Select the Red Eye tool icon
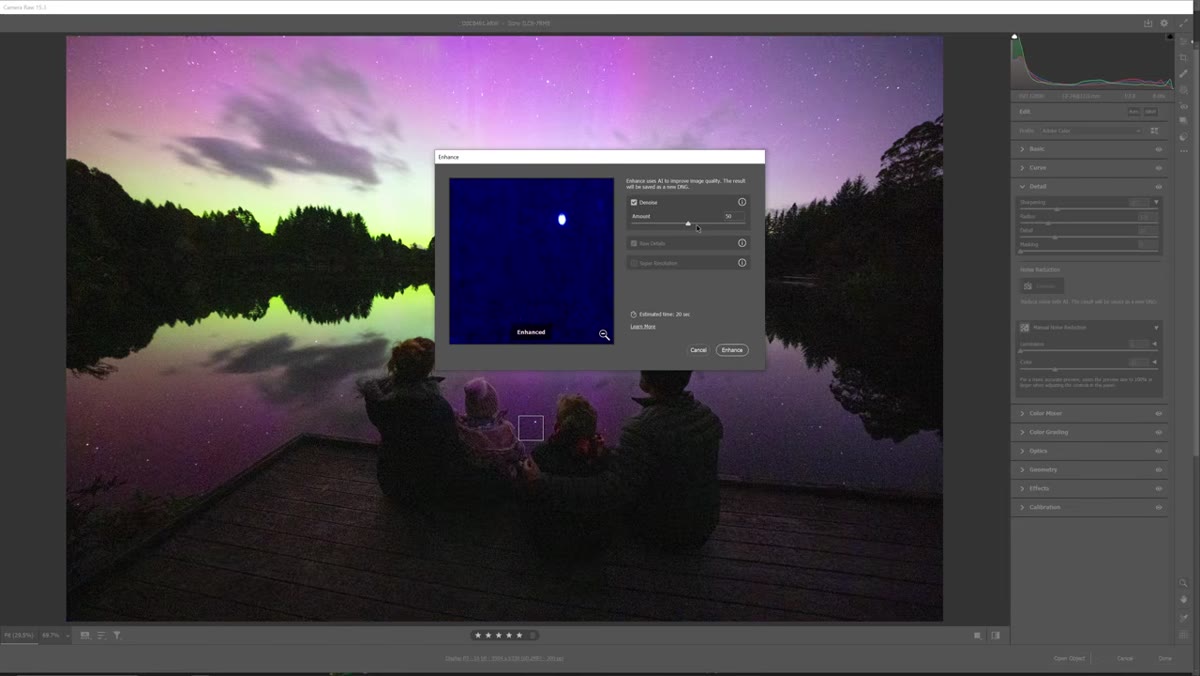This screenshot has height=676, width=1200. pos(1184,107)
